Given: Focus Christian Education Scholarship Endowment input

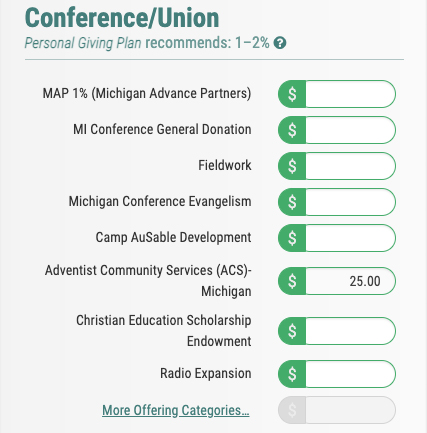Looking at the screenshot, I should 350,331.
